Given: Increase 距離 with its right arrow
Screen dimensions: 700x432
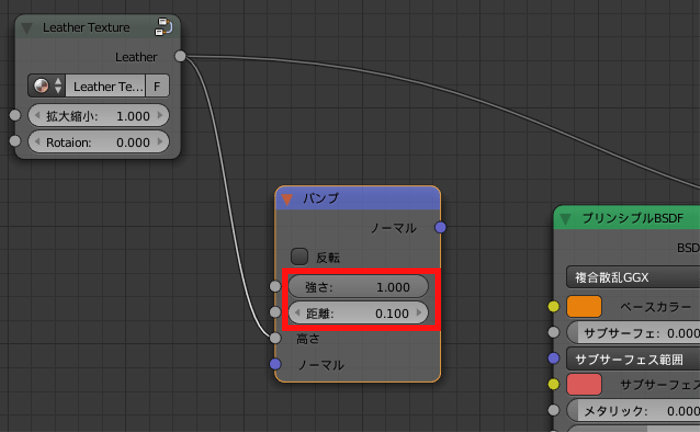Looking at the screenshot, I should 419,313.
